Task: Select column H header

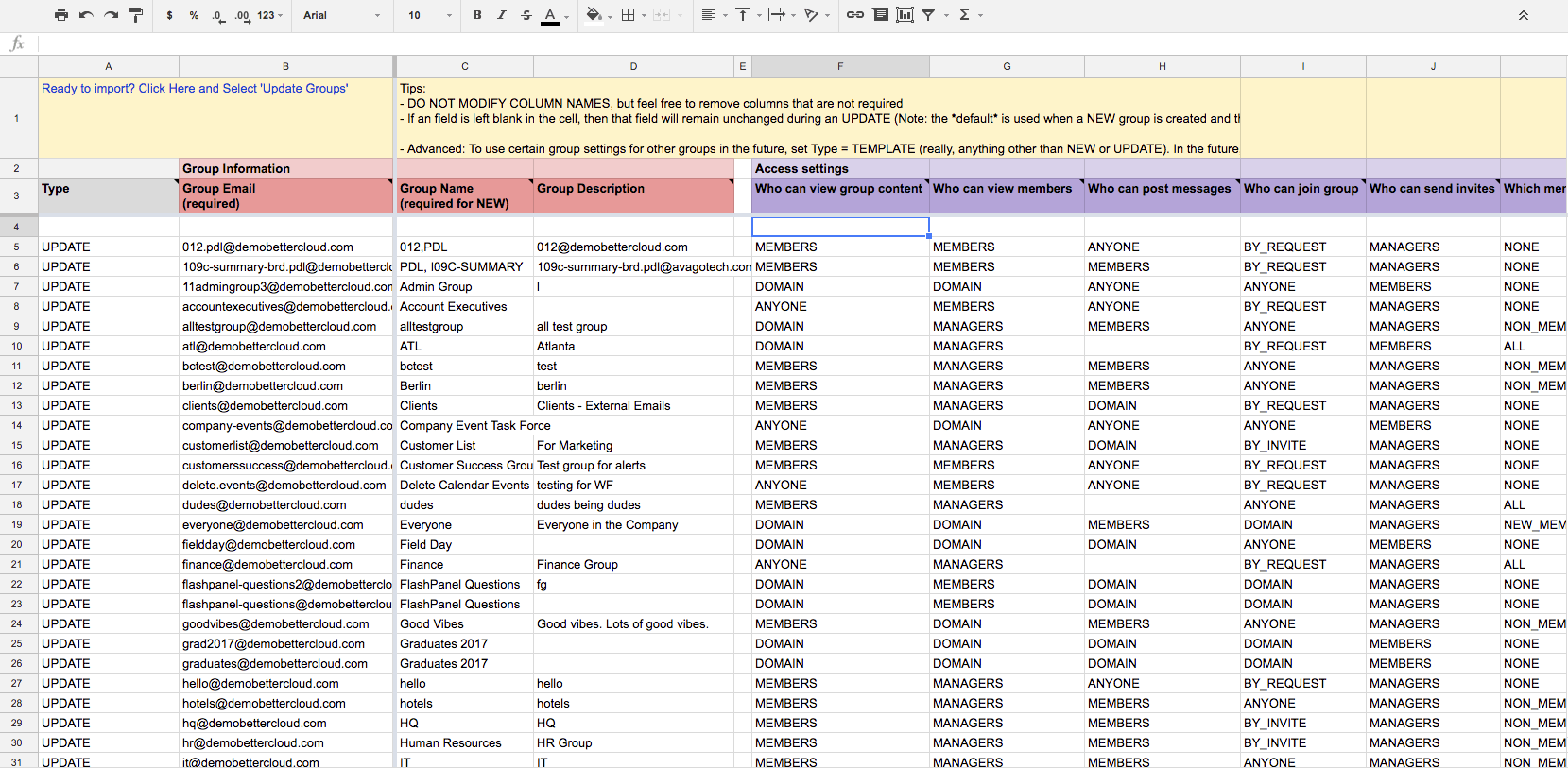Action: point(1163,66)
